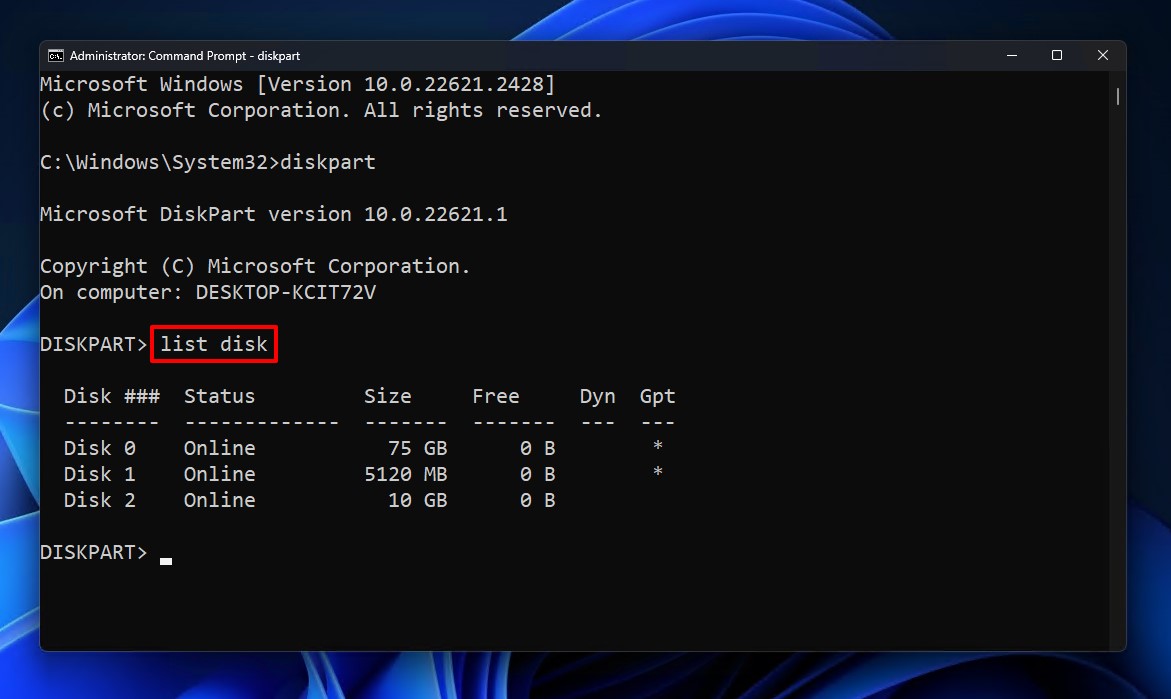Viewport: 1171px width, 699px height.
Task: Click the highlighted 'list disk' command
Action: pyautogui.click(x=214, y=344)
